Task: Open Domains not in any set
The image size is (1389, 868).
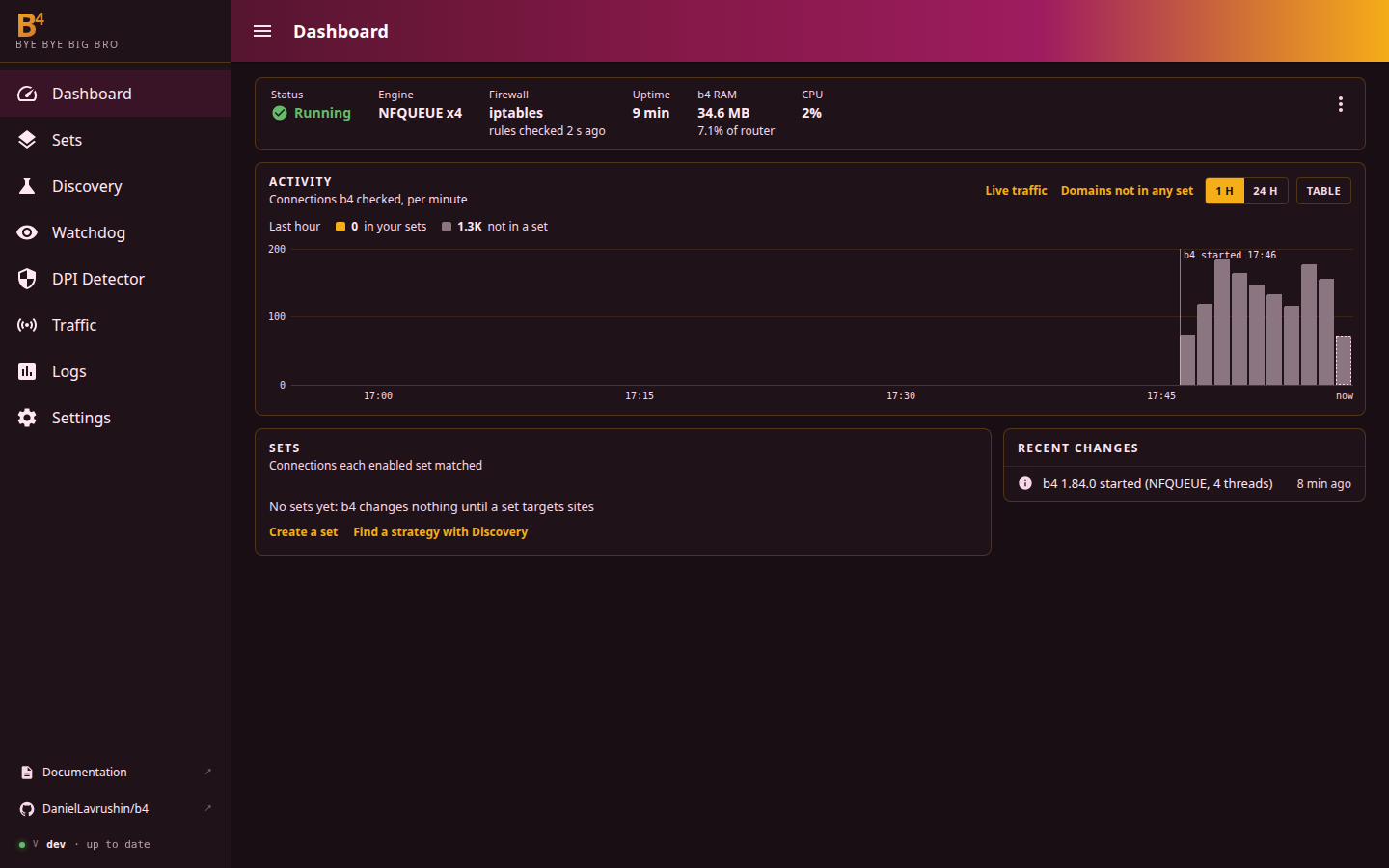Action: pyautogui.click(x=1127, y=191)
